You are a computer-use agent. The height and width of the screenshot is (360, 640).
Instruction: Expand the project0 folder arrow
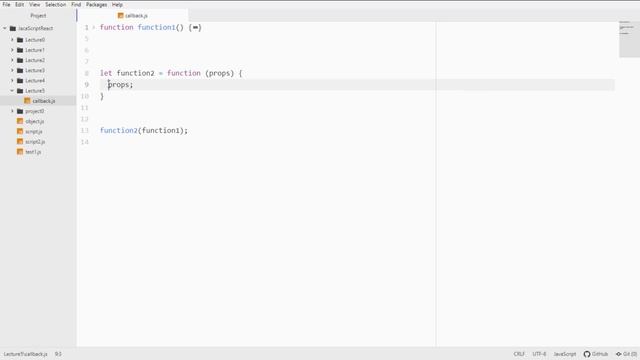[12, 111]
